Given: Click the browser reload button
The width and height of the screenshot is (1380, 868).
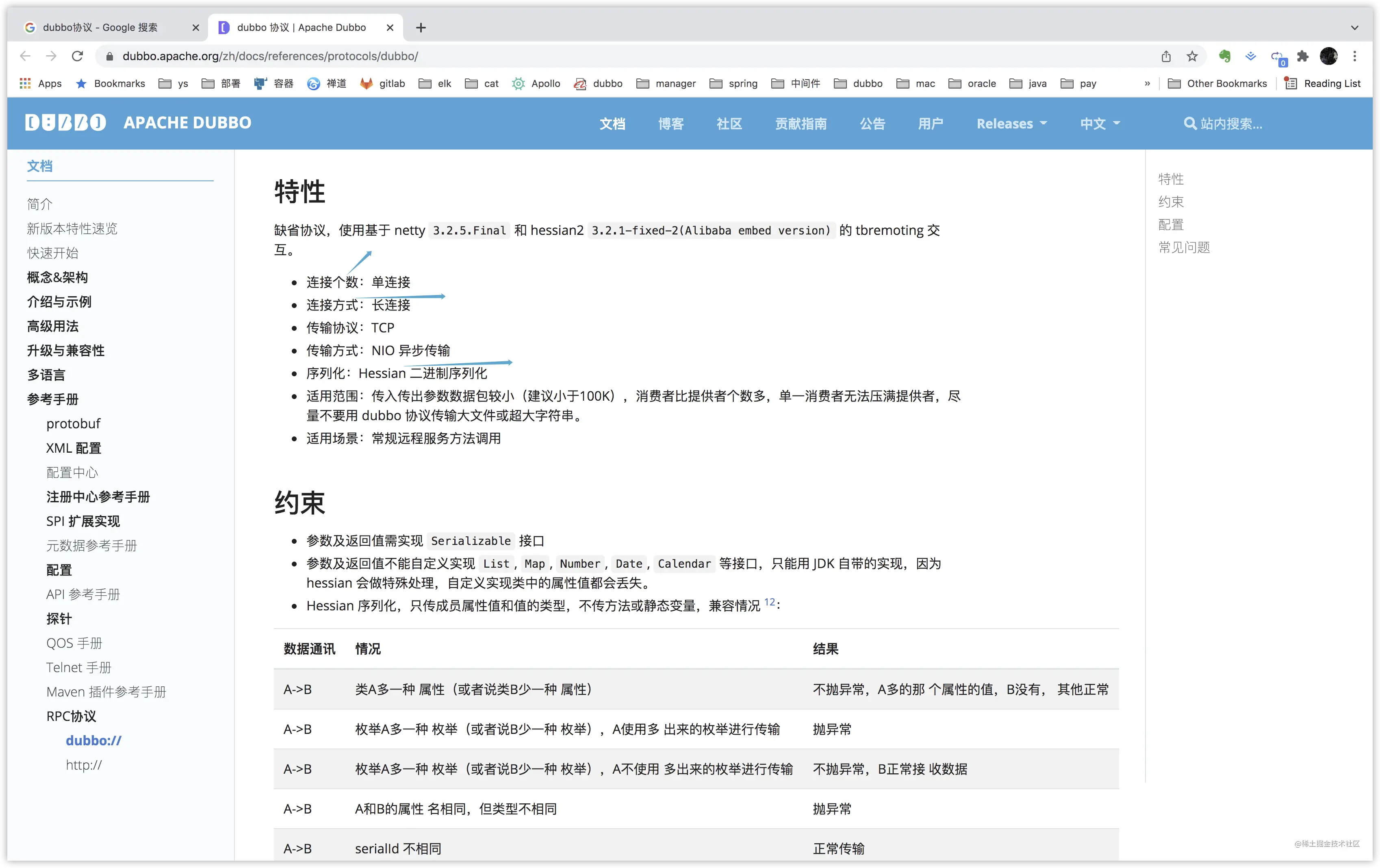Looking at the screenshot, I should 77,56.
